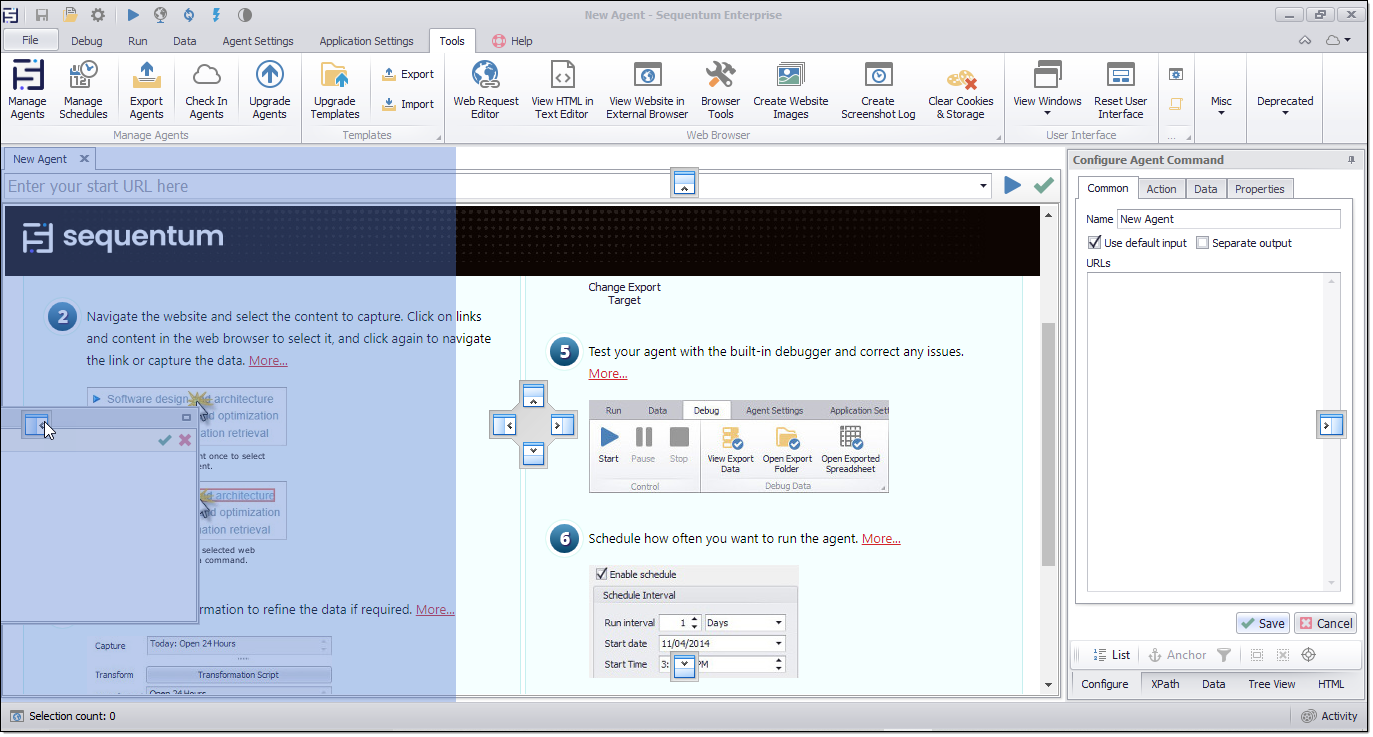The width and height of the screenshot is (1373, 737).
Task: Collapse the ribbon with the chevron-up button
Action: pos(1305,41)
